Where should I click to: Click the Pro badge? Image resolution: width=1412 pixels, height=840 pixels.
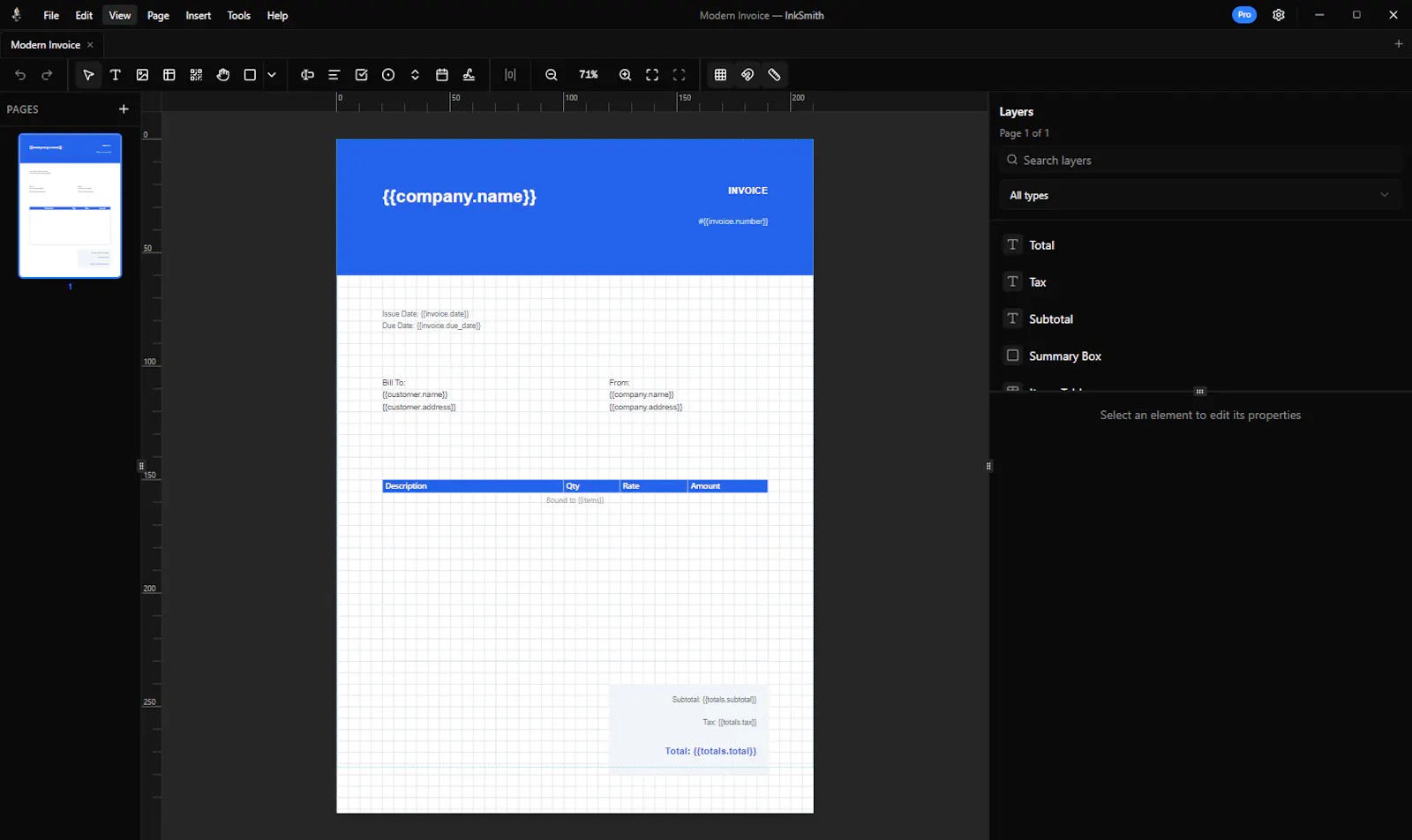point(1244,15)
